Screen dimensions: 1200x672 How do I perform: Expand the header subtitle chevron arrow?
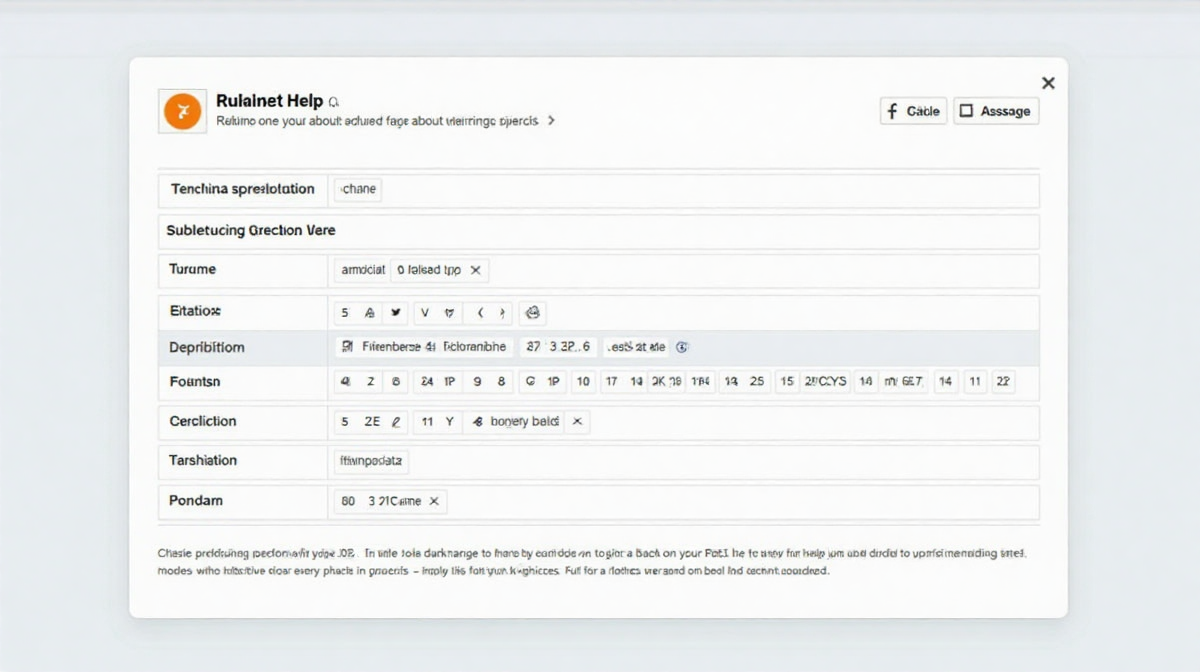pos(551,121)
